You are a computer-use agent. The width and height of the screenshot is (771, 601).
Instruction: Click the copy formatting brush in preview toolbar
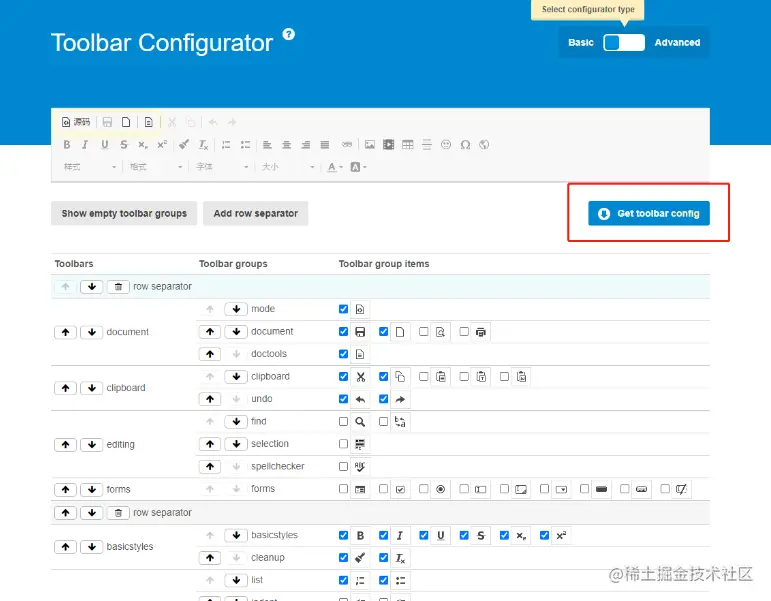pos(184,145)
